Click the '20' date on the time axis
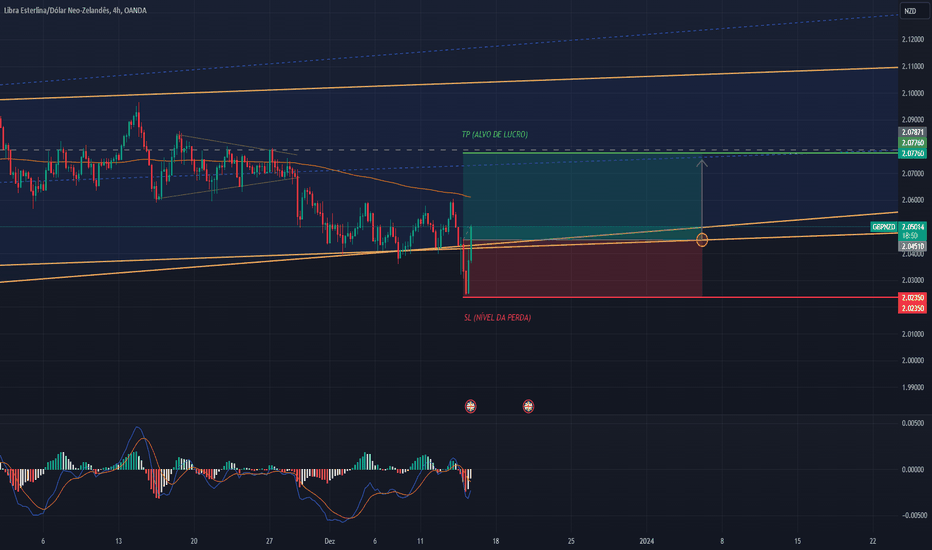This screenshot has height=550, width=932. click(x=194, y=541)
